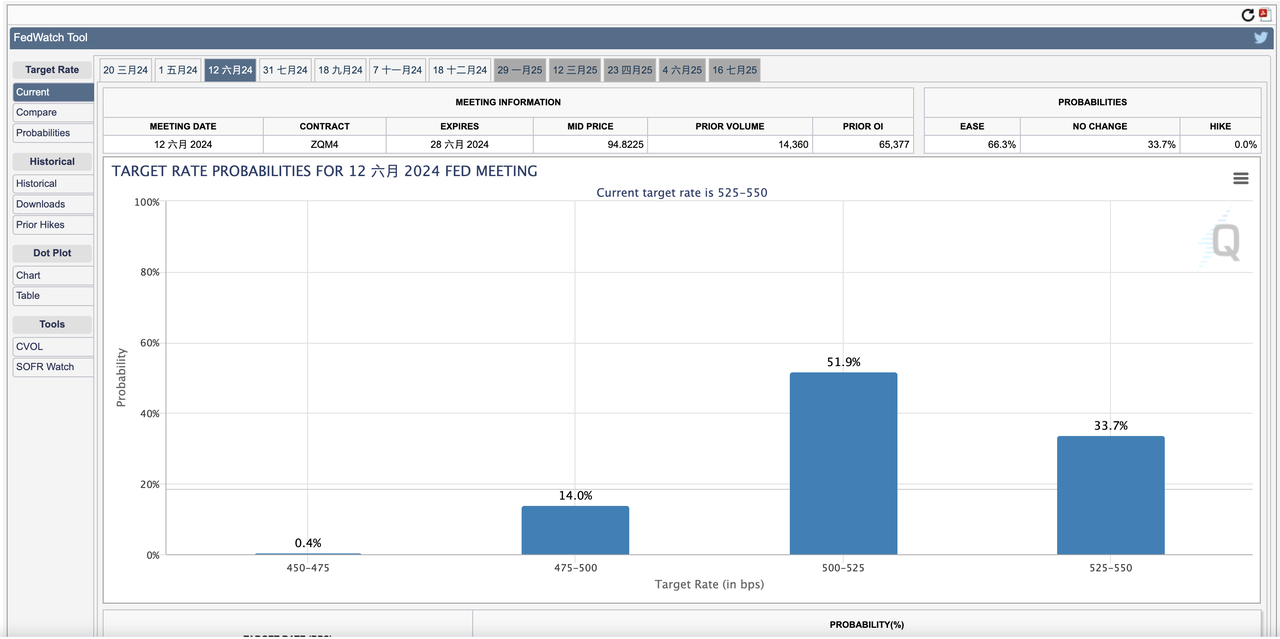Click the 525-550 bar showing 33.7%
This screenshot has width=1280, height=639.
coord(1110,495)
